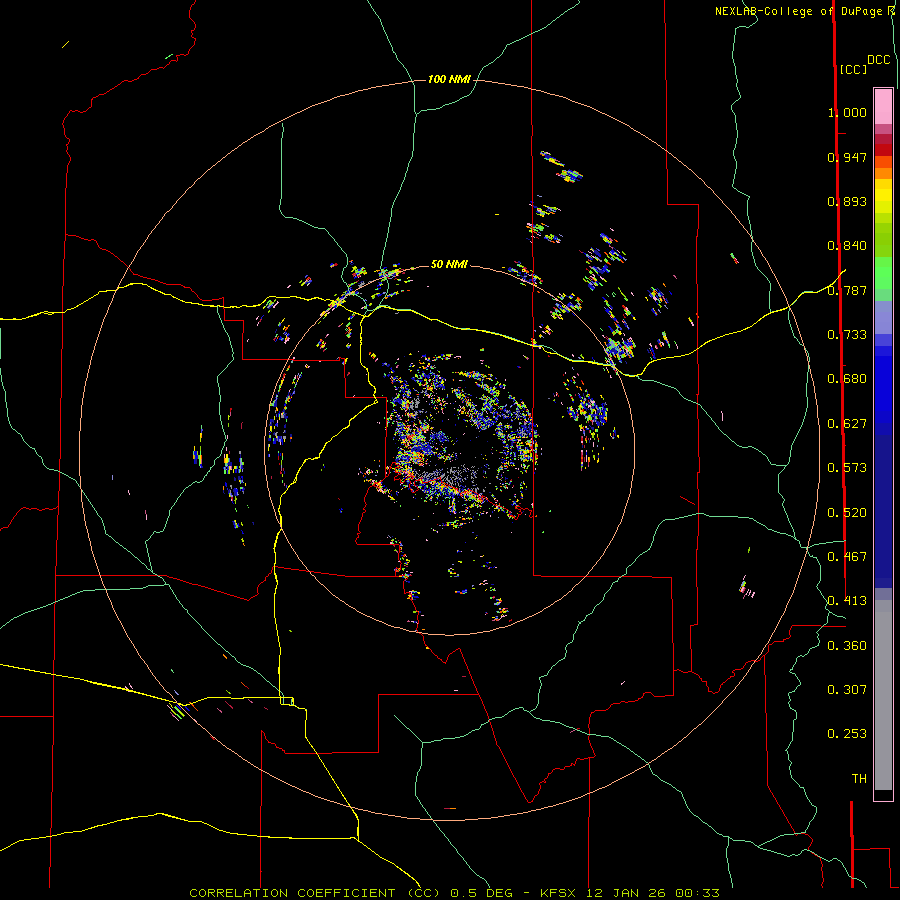Click the 0.787 scale value
Screen dimensions: 900x900
pos(847,290)
